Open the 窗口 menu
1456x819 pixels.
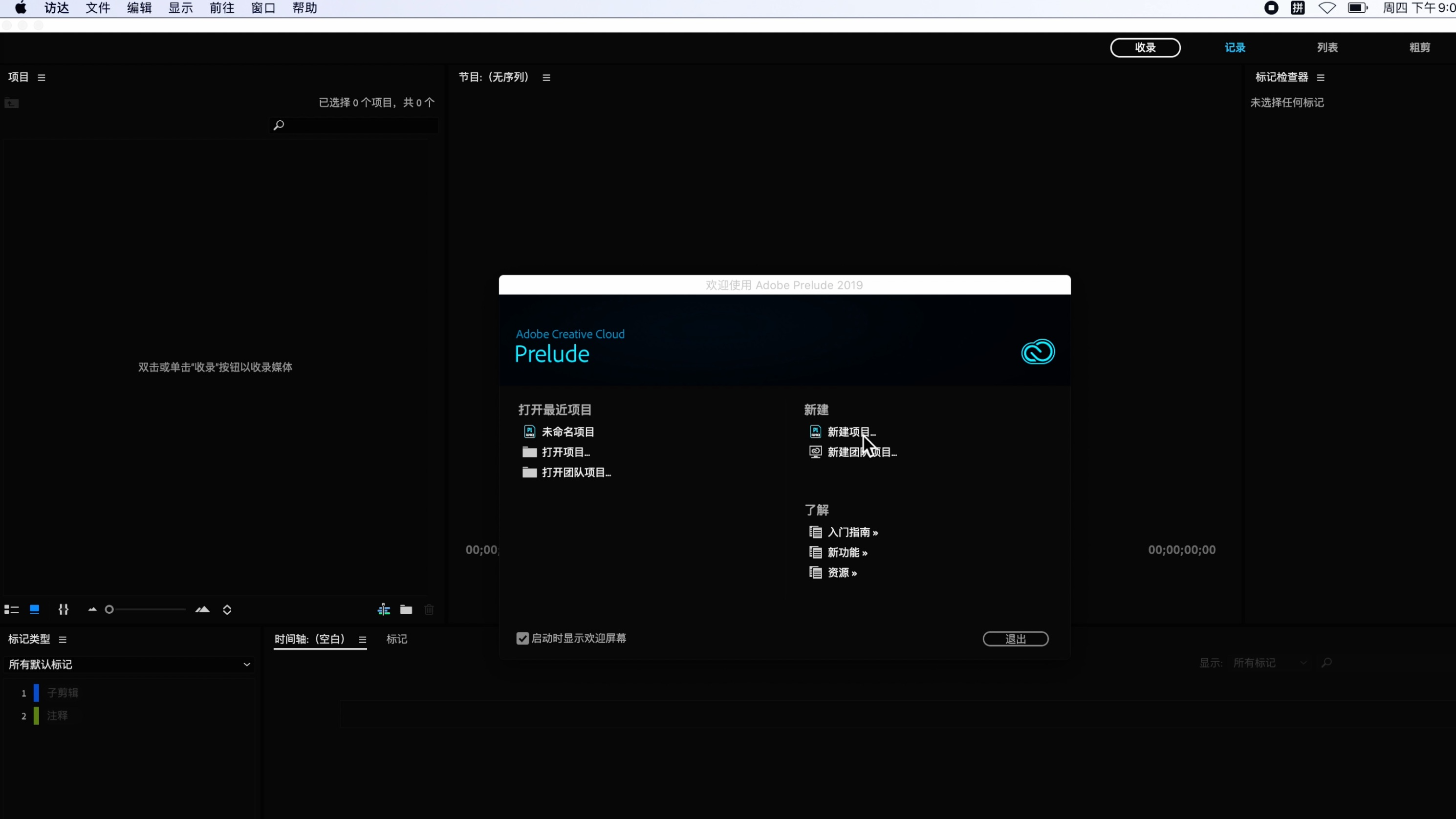tap(263, 8)
